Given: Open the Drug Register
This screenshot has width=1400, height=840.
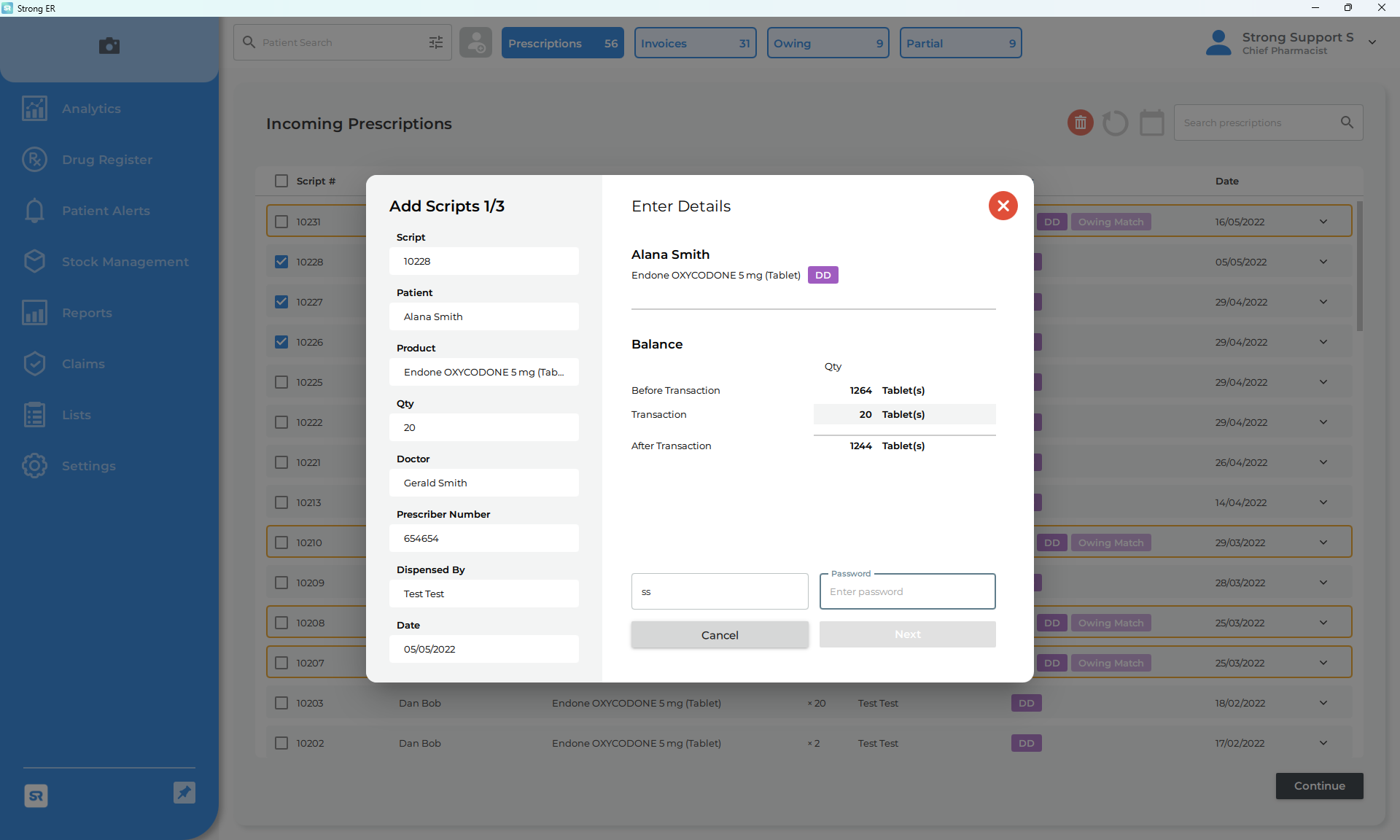Looking at the screenshot, I should point(106,159).
